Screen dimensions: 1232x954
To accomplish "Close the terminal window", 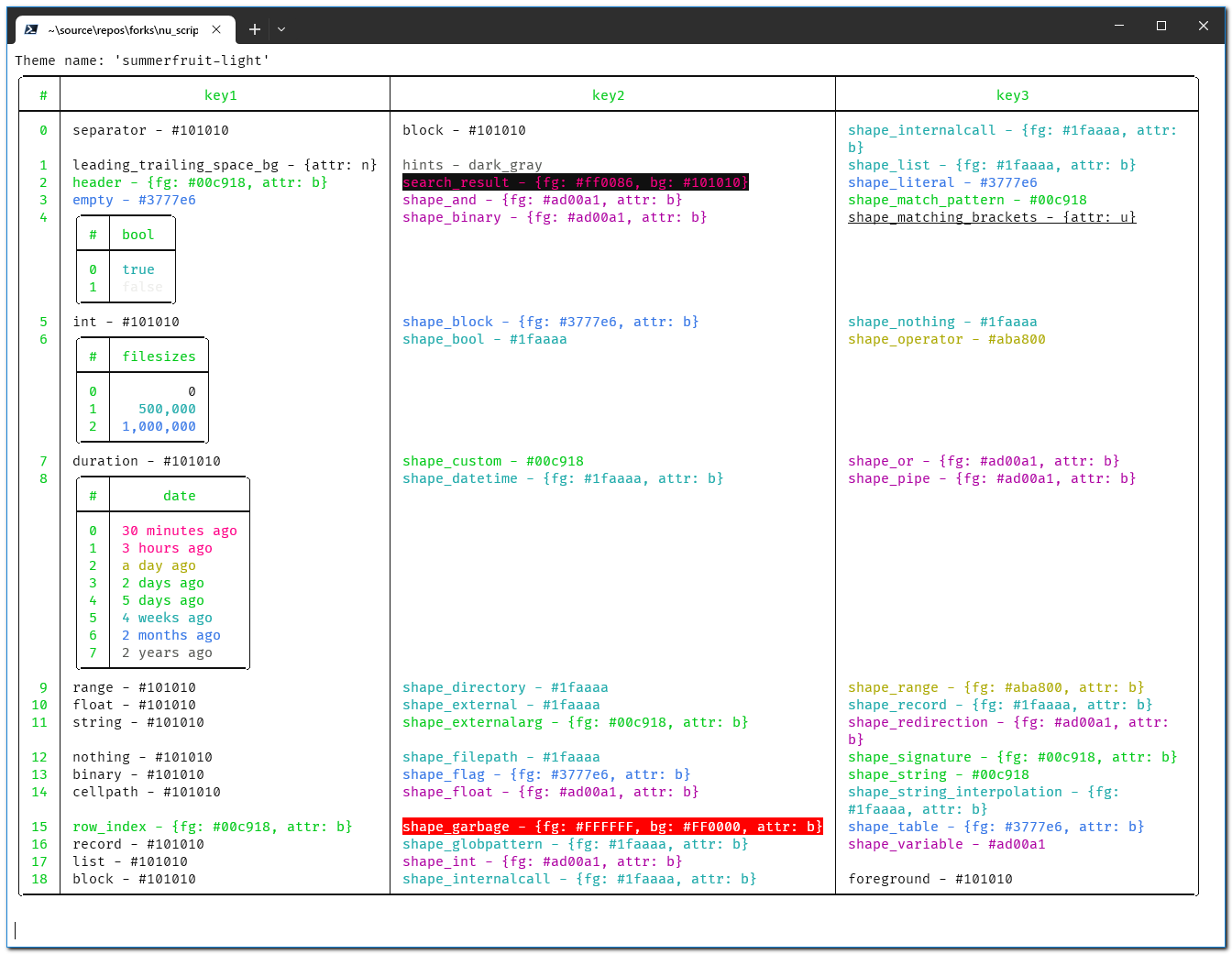I will pos(1204,26).
